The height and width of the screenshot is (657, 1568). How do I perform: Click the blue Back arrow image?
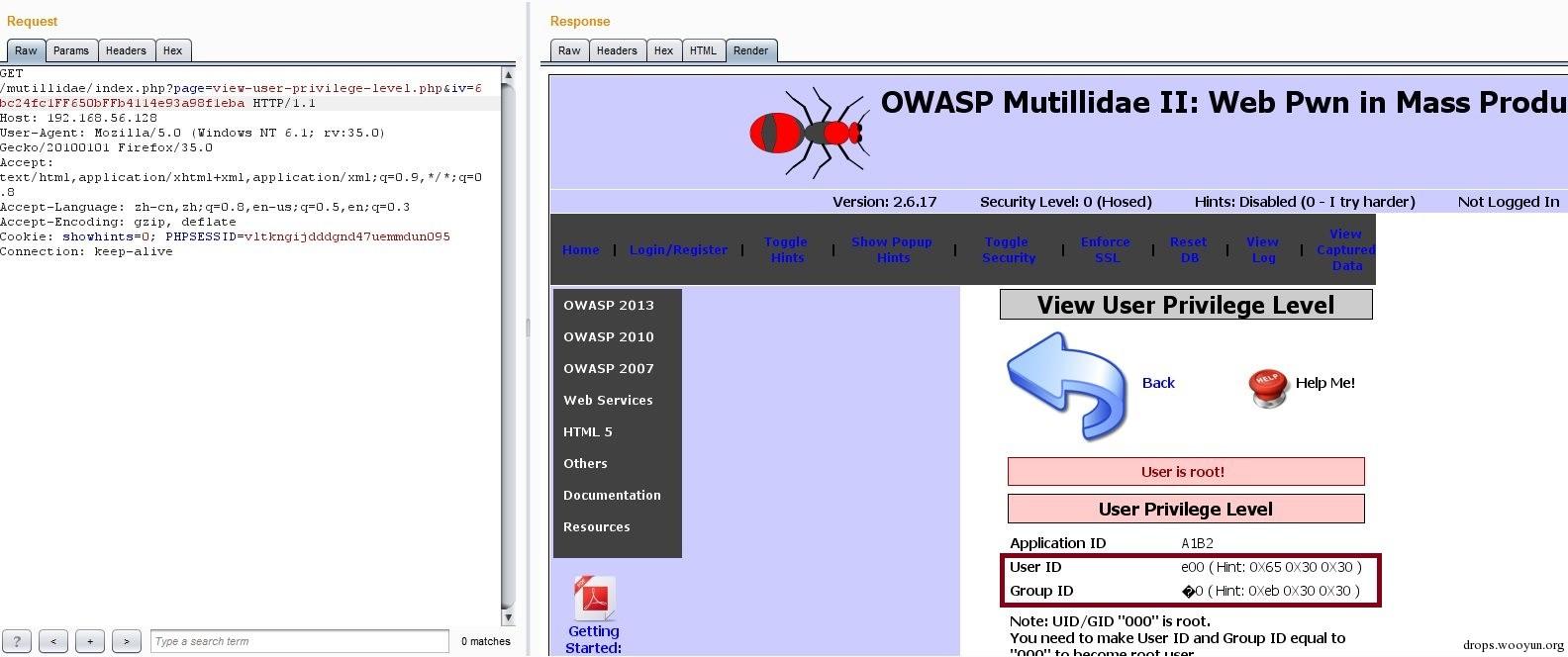coord(1066,386)
